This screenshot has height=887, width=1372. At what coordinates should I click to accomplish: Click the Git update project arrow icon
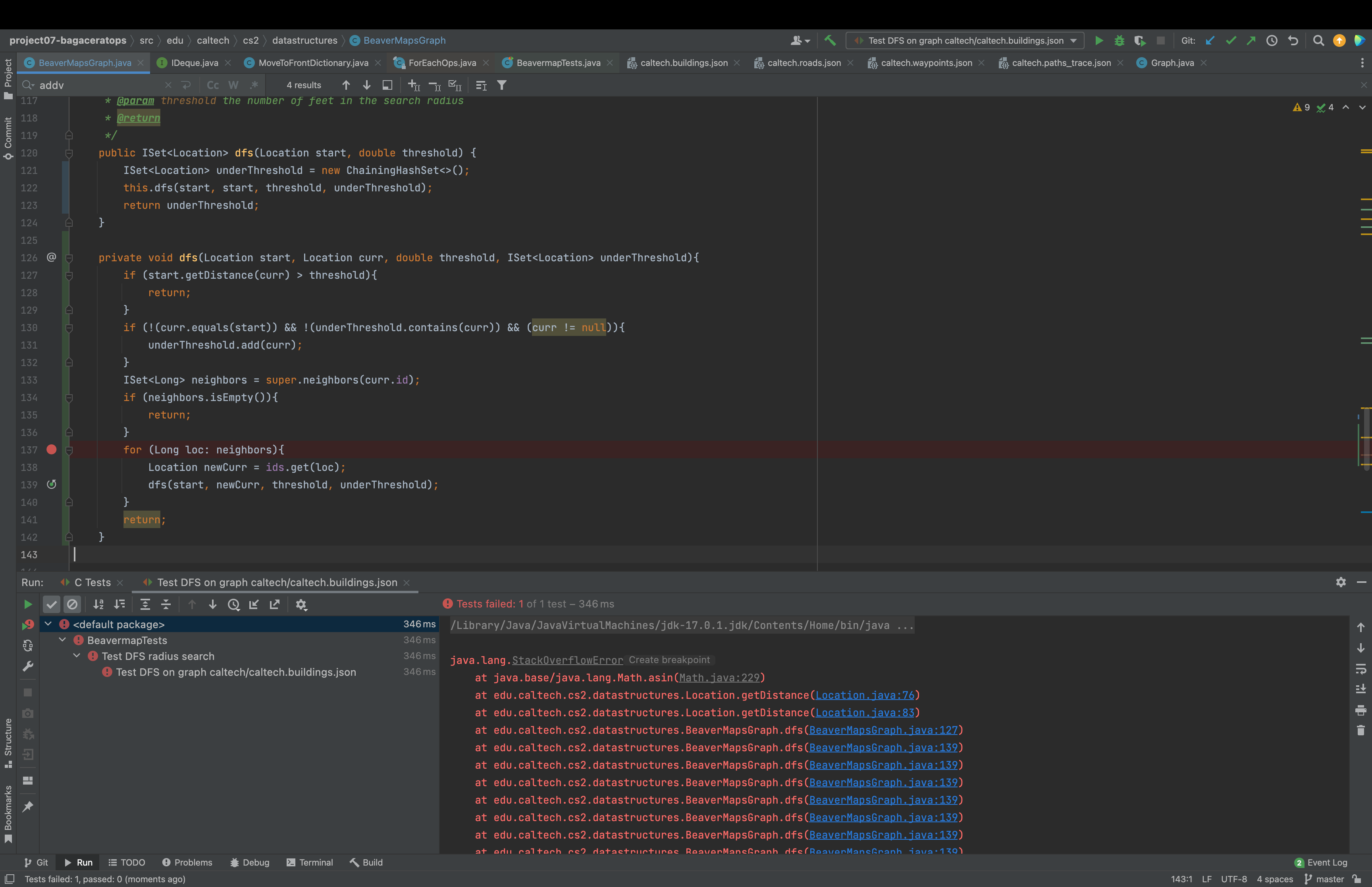point(1210,40)
